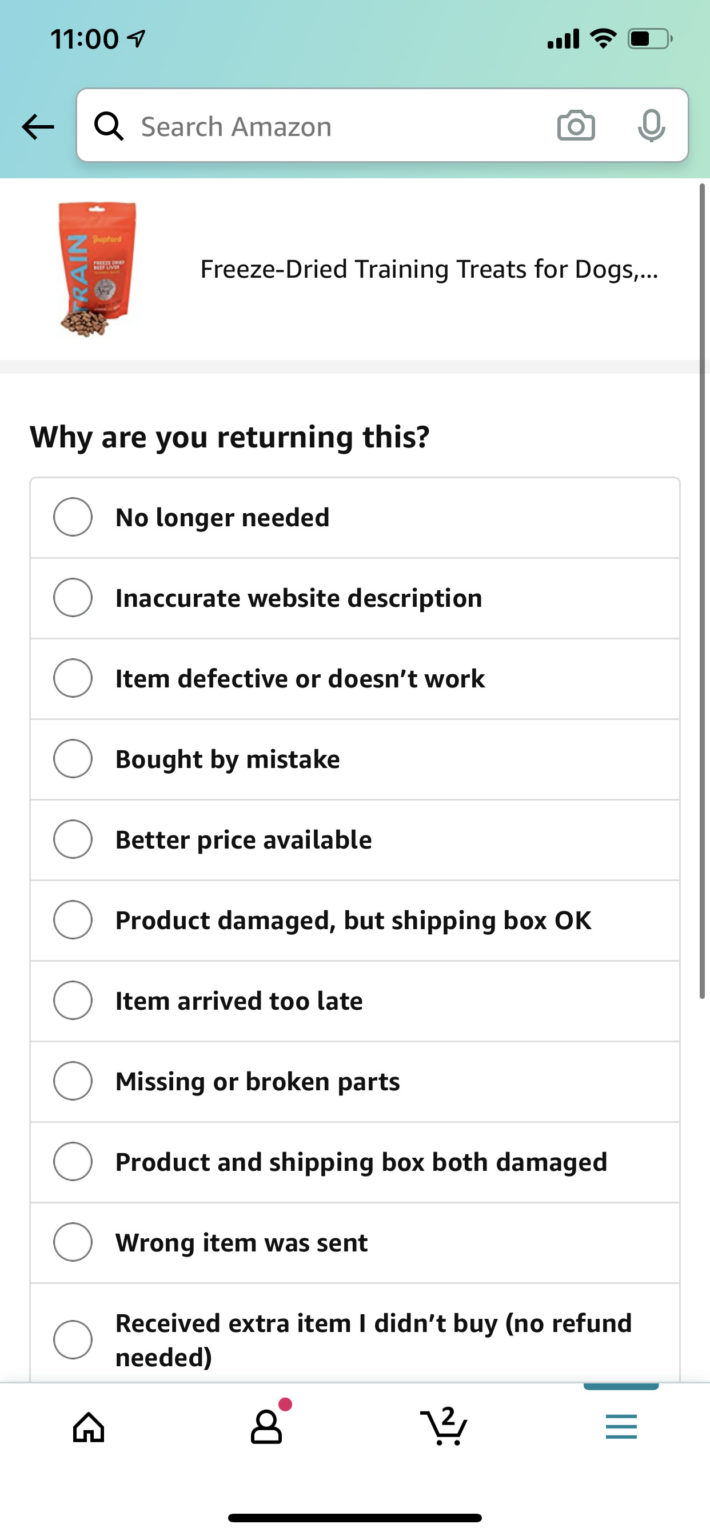Tap the magnifying glass search icon
This screenshot has height=1536, width=710.
109,126
